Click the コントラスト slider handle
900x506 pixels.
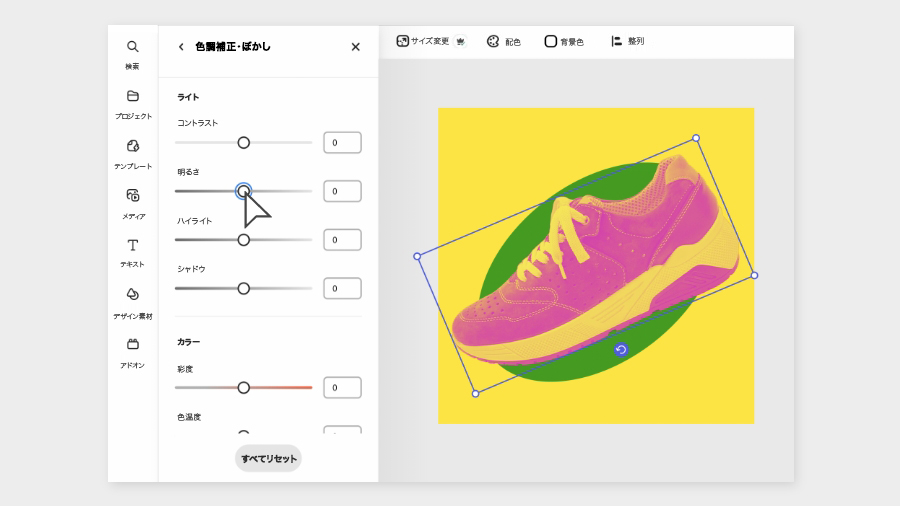click(243, 143)
